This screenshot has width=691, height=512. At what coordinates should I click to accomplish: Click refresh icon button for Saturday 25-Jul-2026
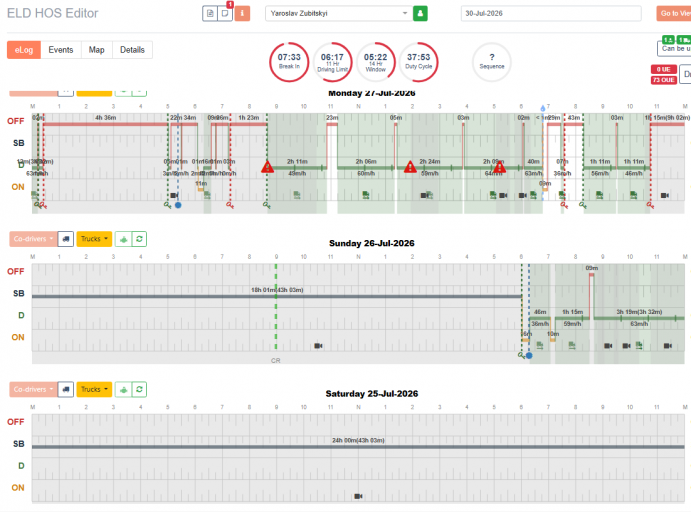point(139,389)
